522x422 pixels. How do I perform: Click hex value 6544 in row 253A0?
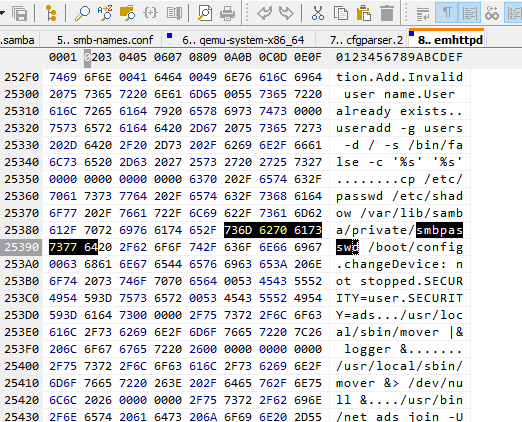tap(168, 264)
